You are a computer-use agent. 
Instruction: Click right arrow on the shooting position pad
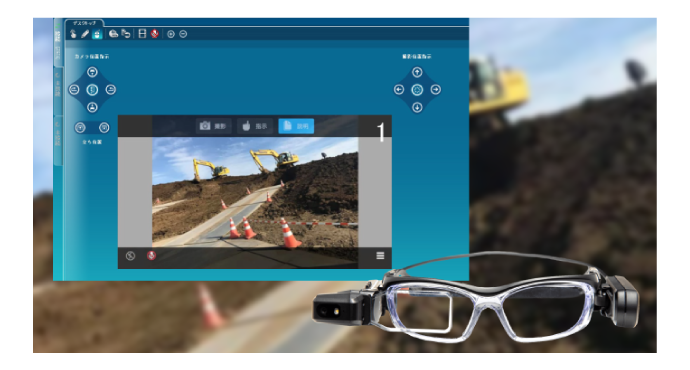click(436, 90)
